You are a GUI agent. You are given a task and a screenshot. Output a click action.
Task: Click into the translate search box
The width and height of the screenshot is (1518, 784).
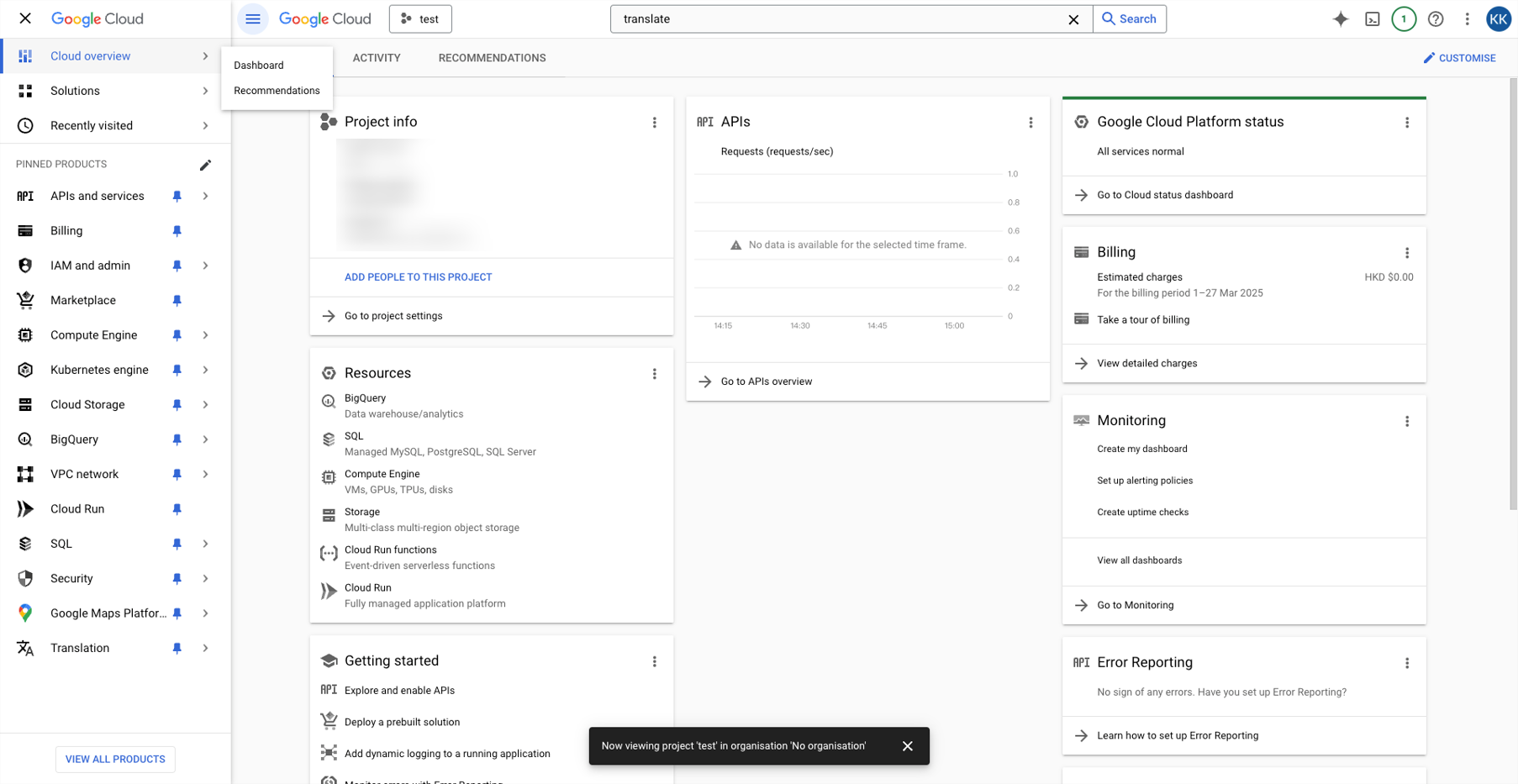[x=841, y=19]
